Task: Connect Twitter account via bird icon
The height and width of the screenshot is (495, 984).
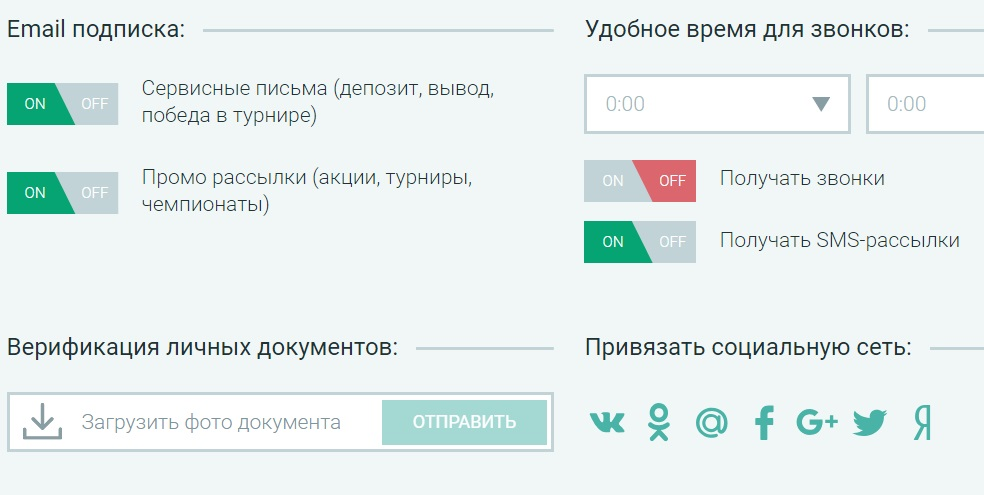Action: tap(870, 423)
